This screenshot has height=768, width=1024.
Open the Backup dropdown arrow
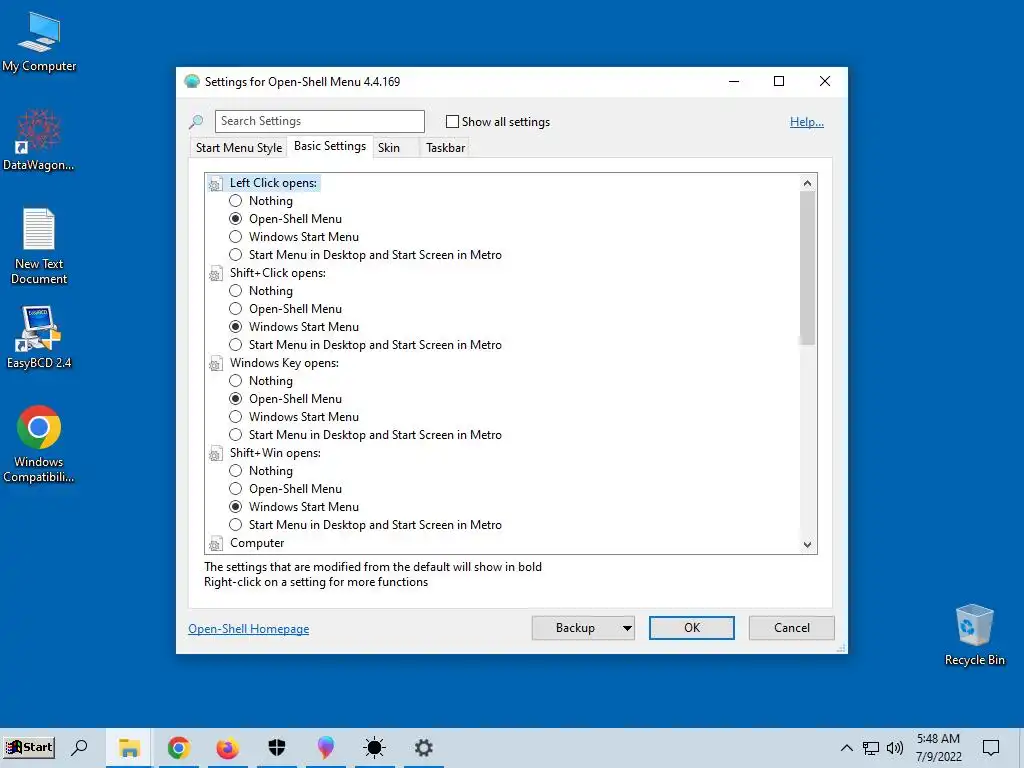626,628
